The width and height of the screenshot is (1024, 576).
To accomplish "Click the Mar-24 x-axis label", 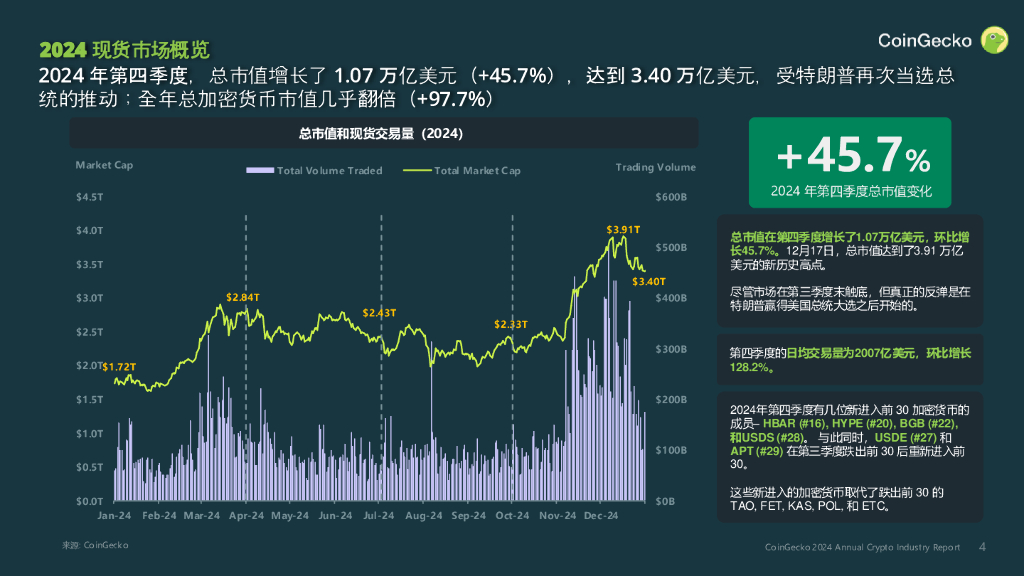I will (202, 515).
